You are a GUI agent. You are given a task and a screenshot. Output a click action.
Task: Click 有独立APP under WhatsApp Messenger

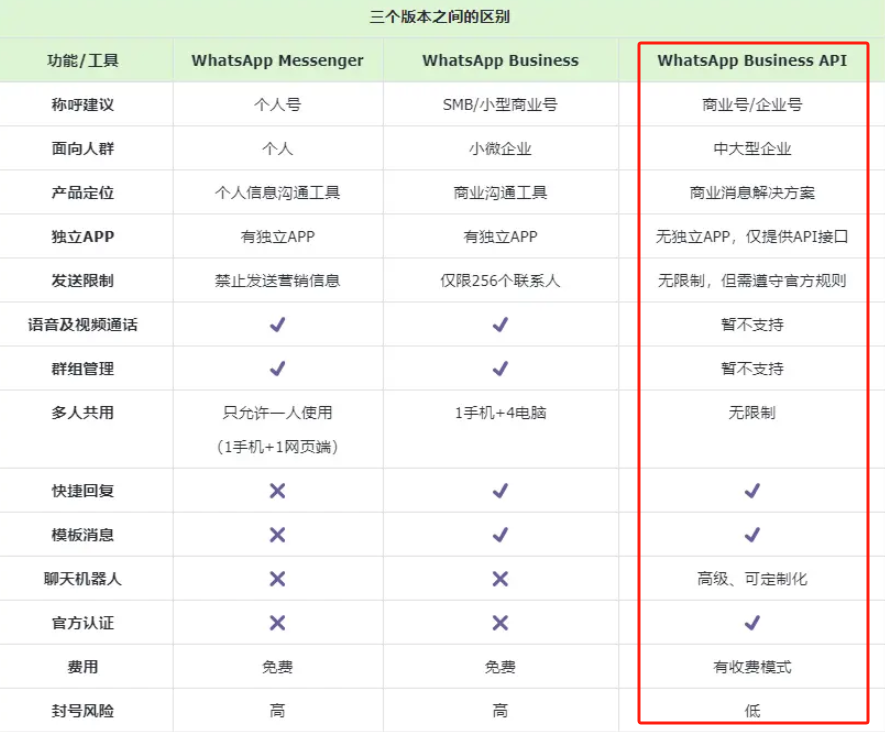(x=277, y=237)
